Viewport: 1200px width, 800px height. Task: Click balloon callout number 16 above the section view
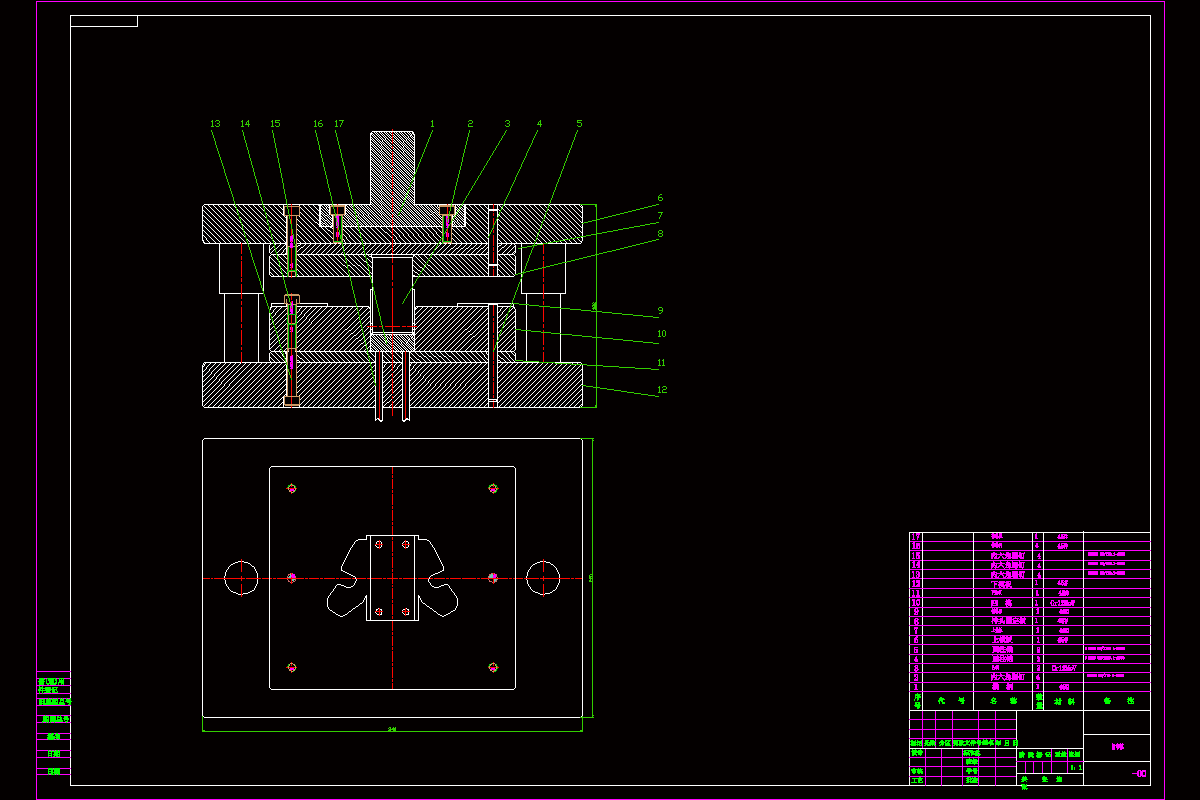coord(318,124)
